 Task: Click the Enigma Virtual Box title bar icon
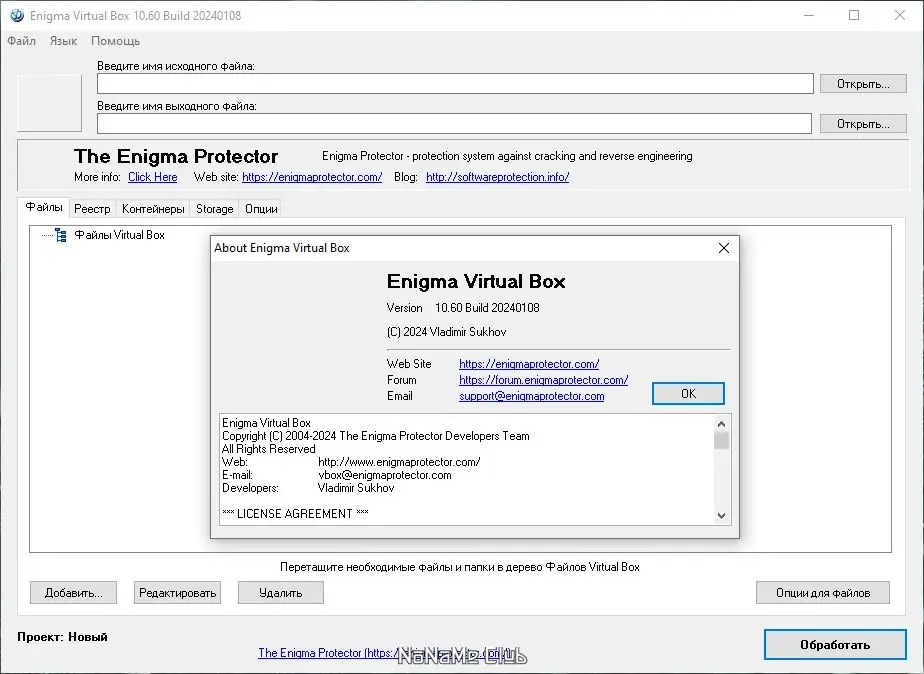(16, 16)
